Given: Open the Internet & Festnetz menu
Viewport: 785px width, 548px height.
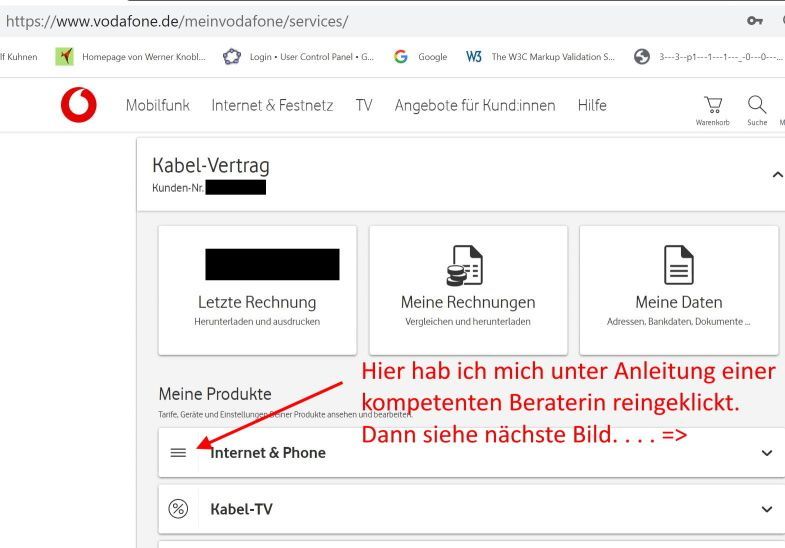Looking at the screenshot, I should [x=272, y=105].
